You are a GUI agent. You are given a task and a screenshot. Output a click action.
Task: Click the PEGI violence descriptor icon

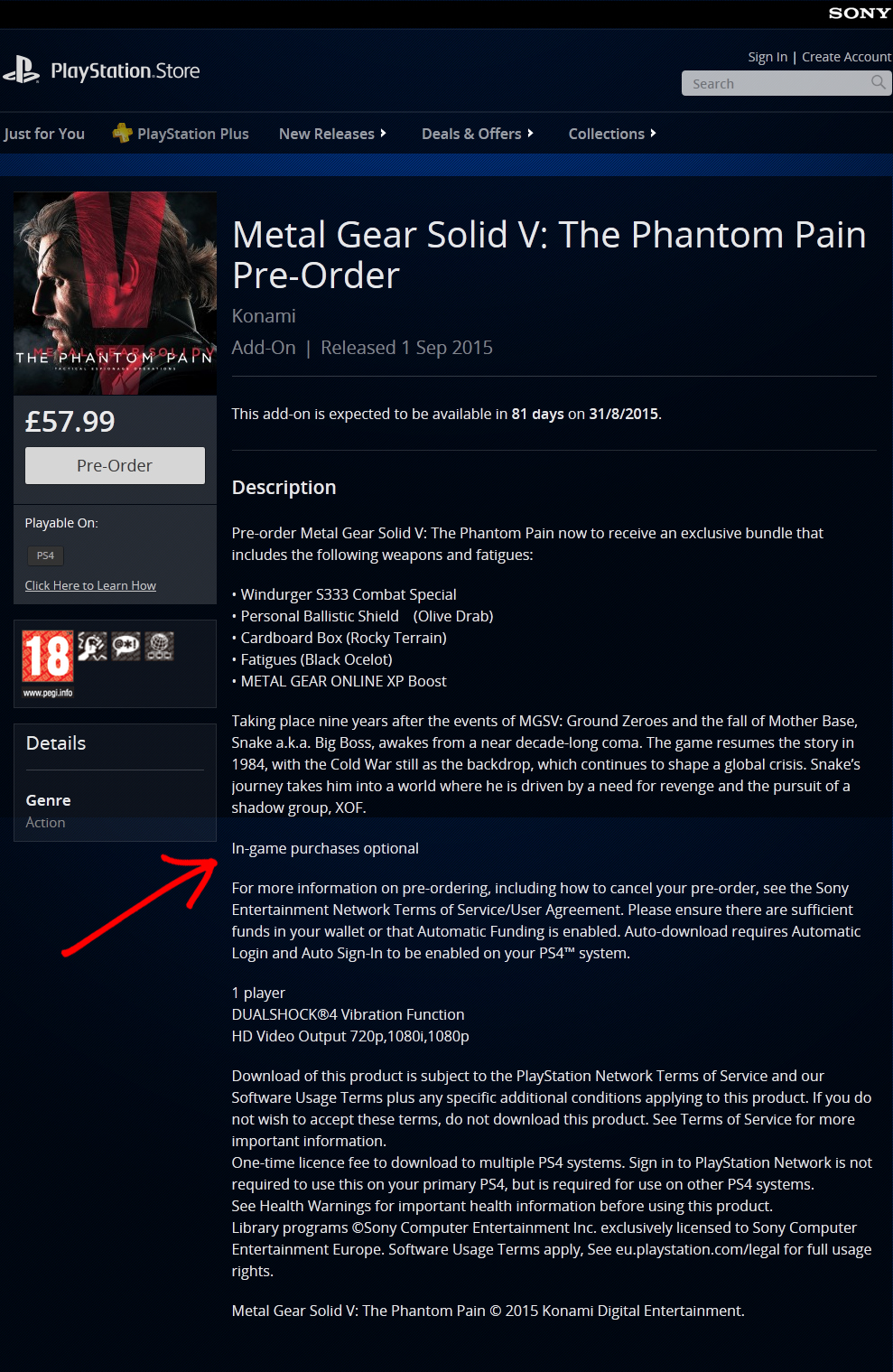click(x=92, y=646)
